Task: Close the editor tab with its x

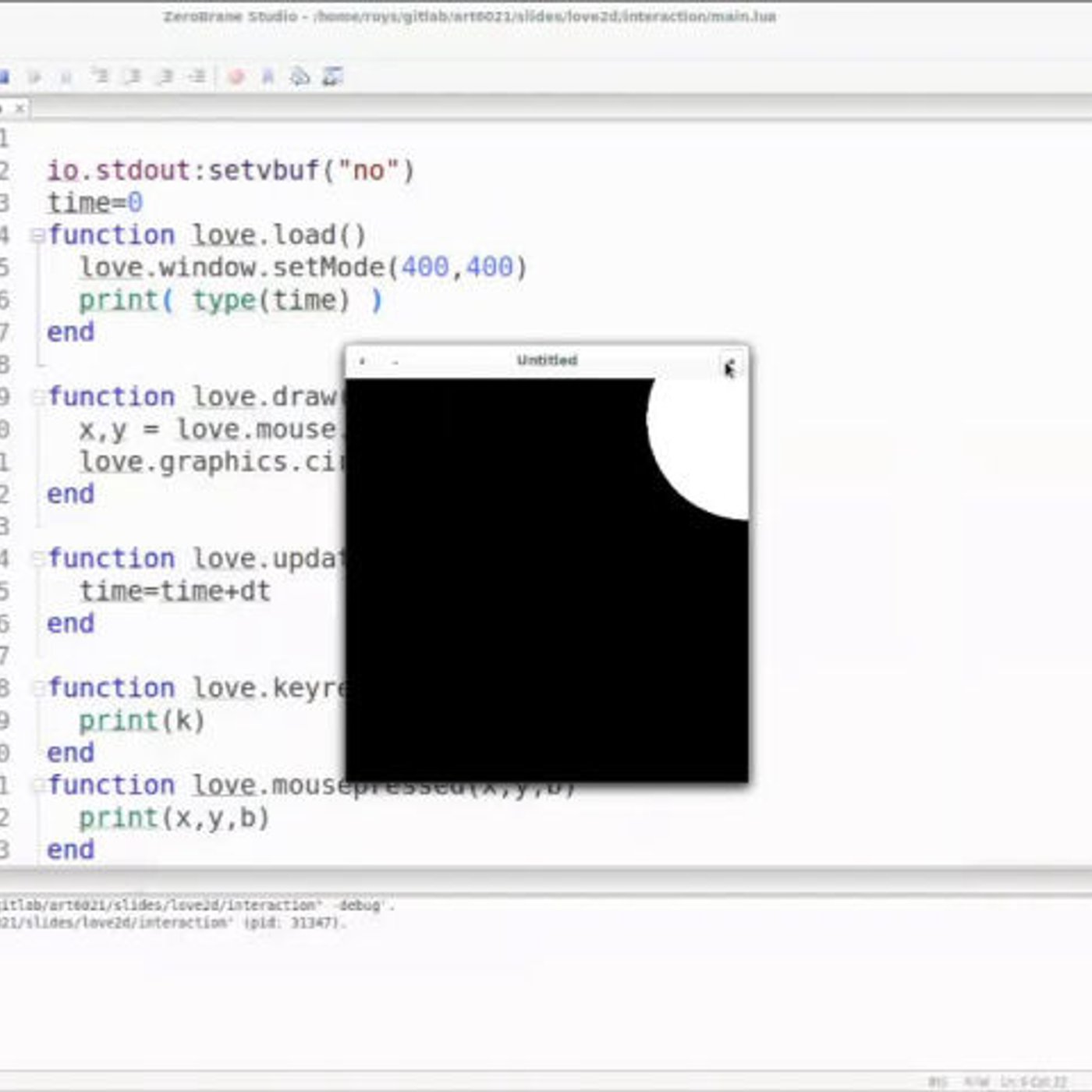Action: pyautogui.click(x=19, y=108)
